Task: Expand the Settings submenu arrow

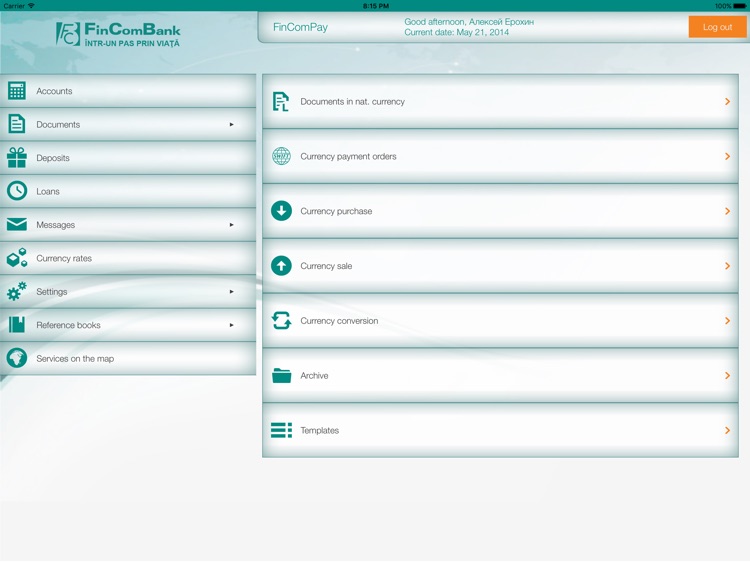Action: click(x=232, y=292)
